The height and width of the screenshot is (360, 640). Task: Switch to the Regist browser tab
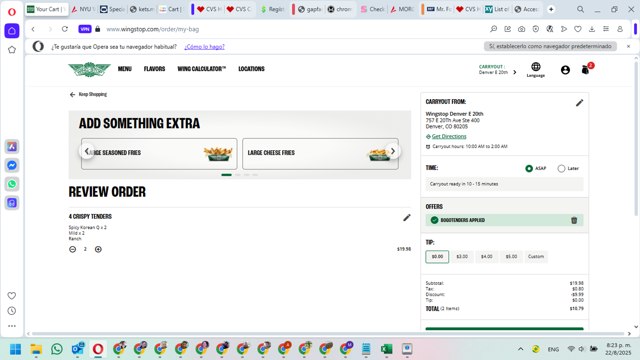click(273, 9)
